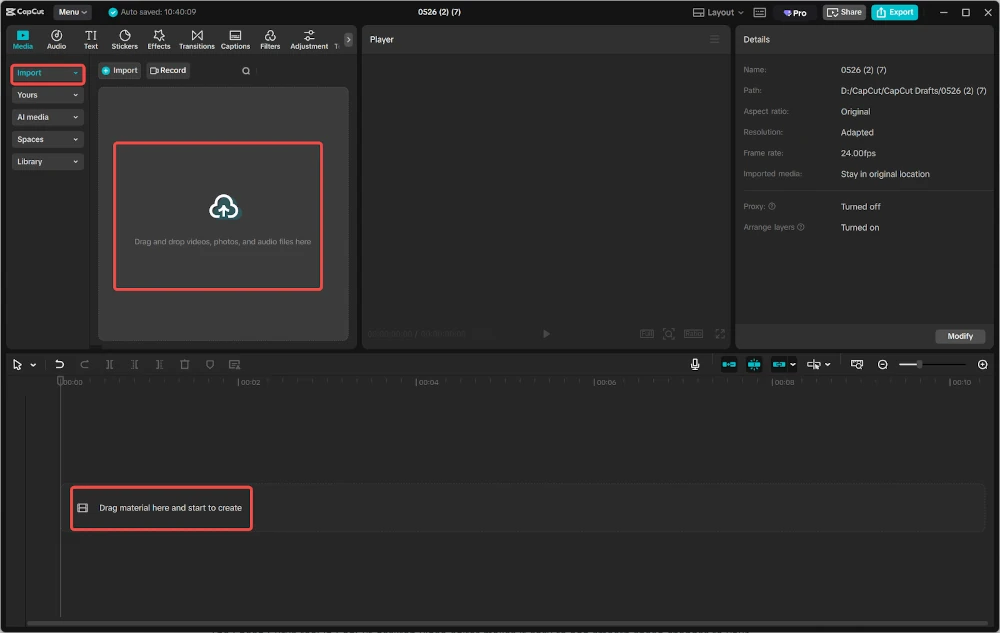1000x633 pixels.
Task: Toggle full quality preview icon
Action: (647, 334)
